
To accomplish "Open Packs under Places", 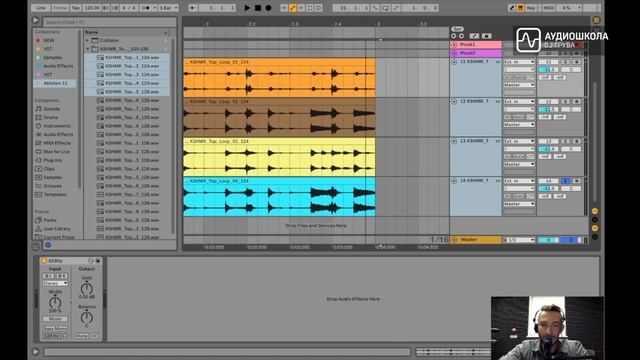I will pos(50,220).
